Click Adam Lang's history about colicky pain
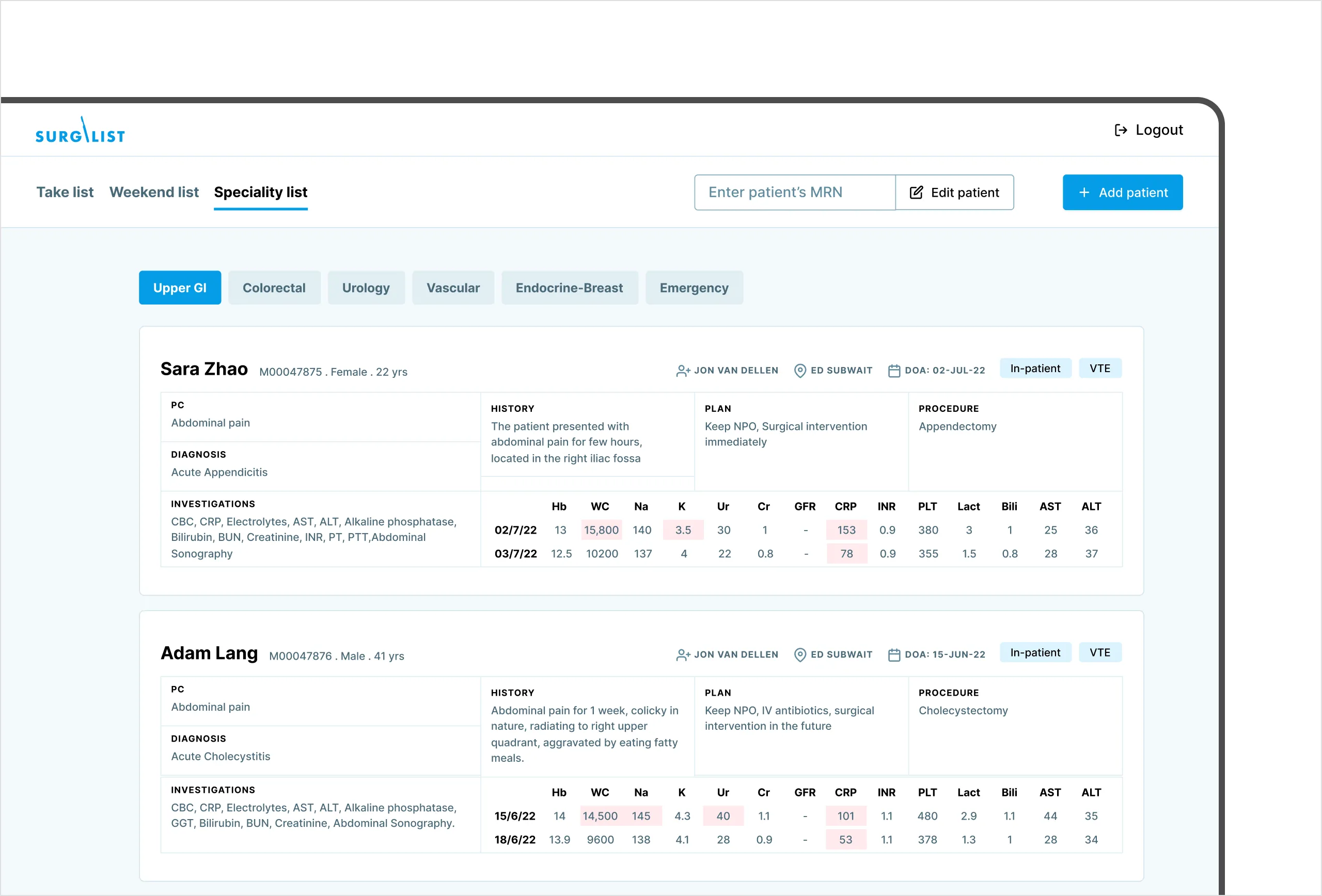1322x896 pixels. click(584, 734)
